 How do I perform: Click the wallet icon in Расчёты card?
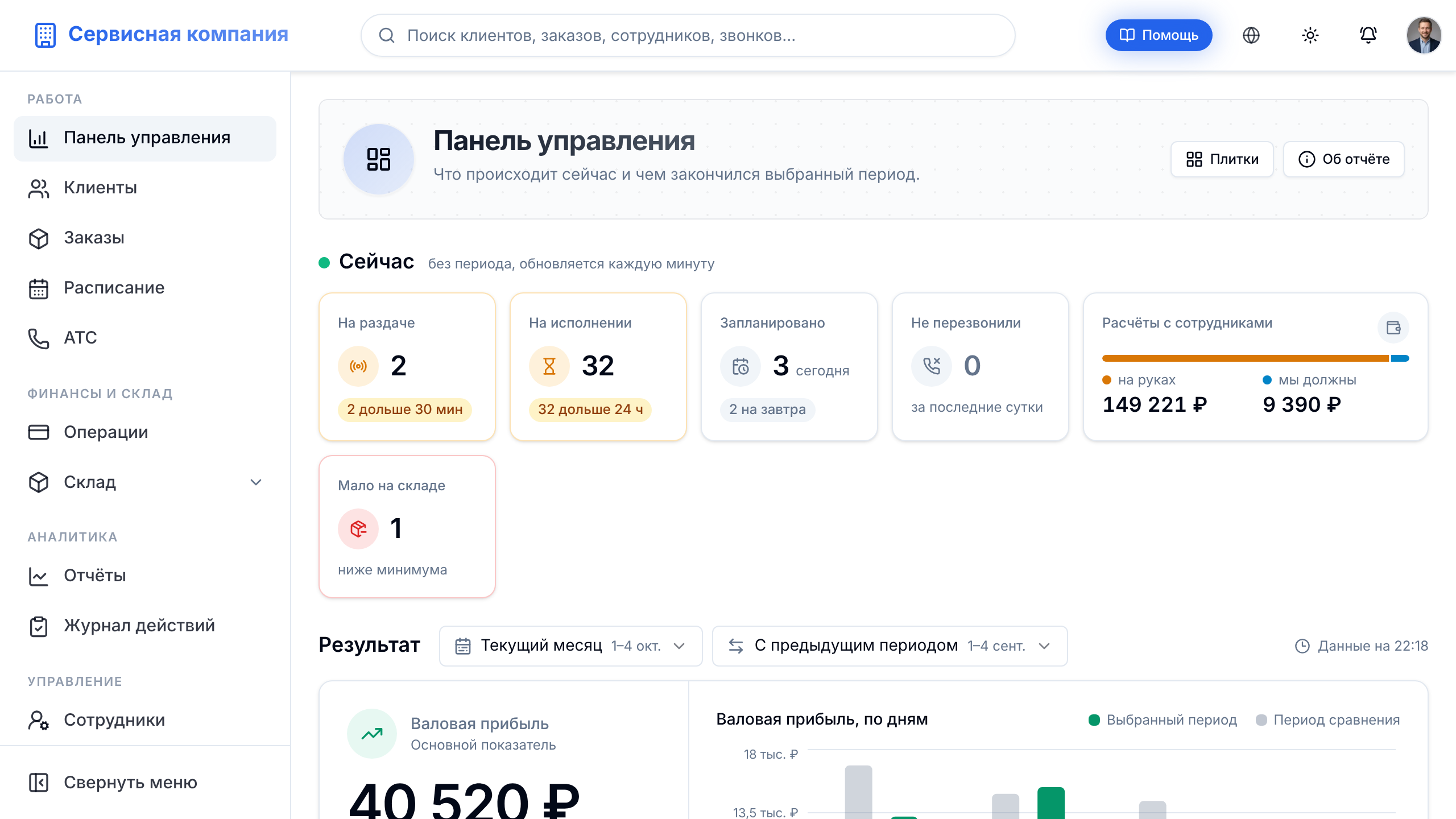pos(1393,328)
